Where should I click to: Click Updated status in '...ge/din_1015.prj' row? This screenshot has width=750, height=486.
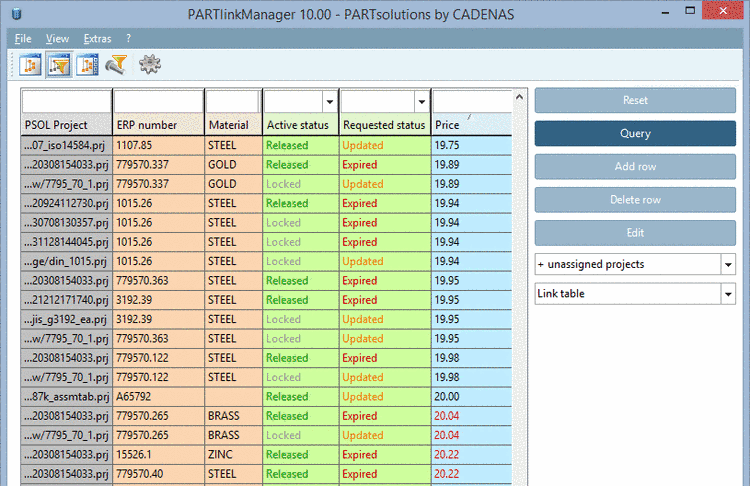pyautogui.click(x=385, y=261)
